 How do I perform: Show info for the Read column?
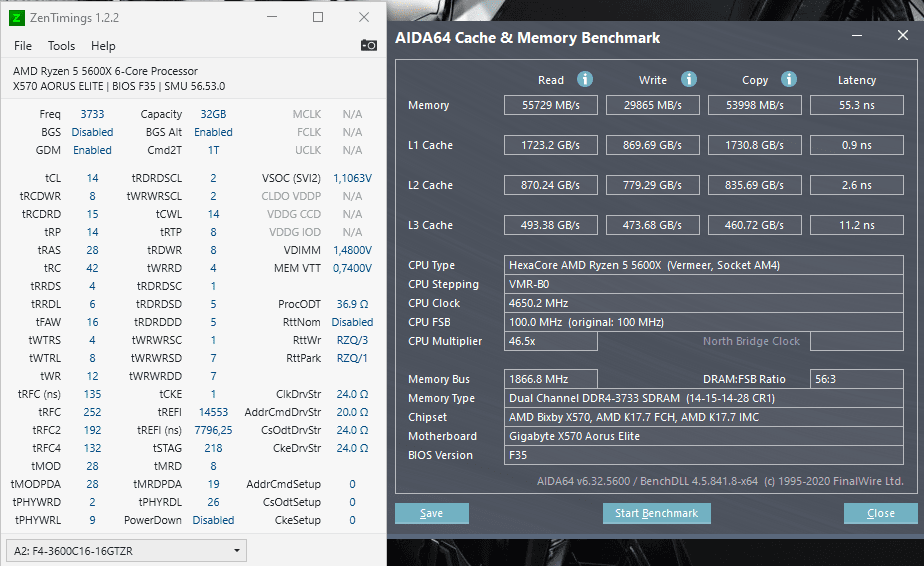pos(585,79)
